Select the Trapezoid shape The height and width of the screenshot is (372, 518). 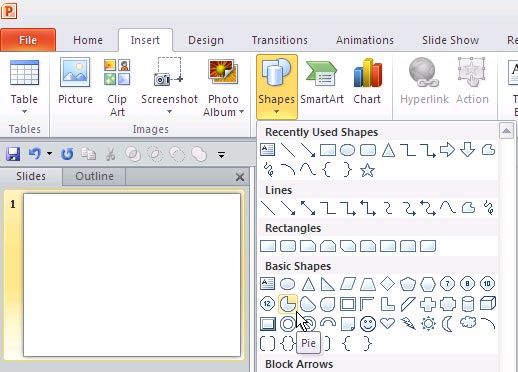click(x=368, y=284)
